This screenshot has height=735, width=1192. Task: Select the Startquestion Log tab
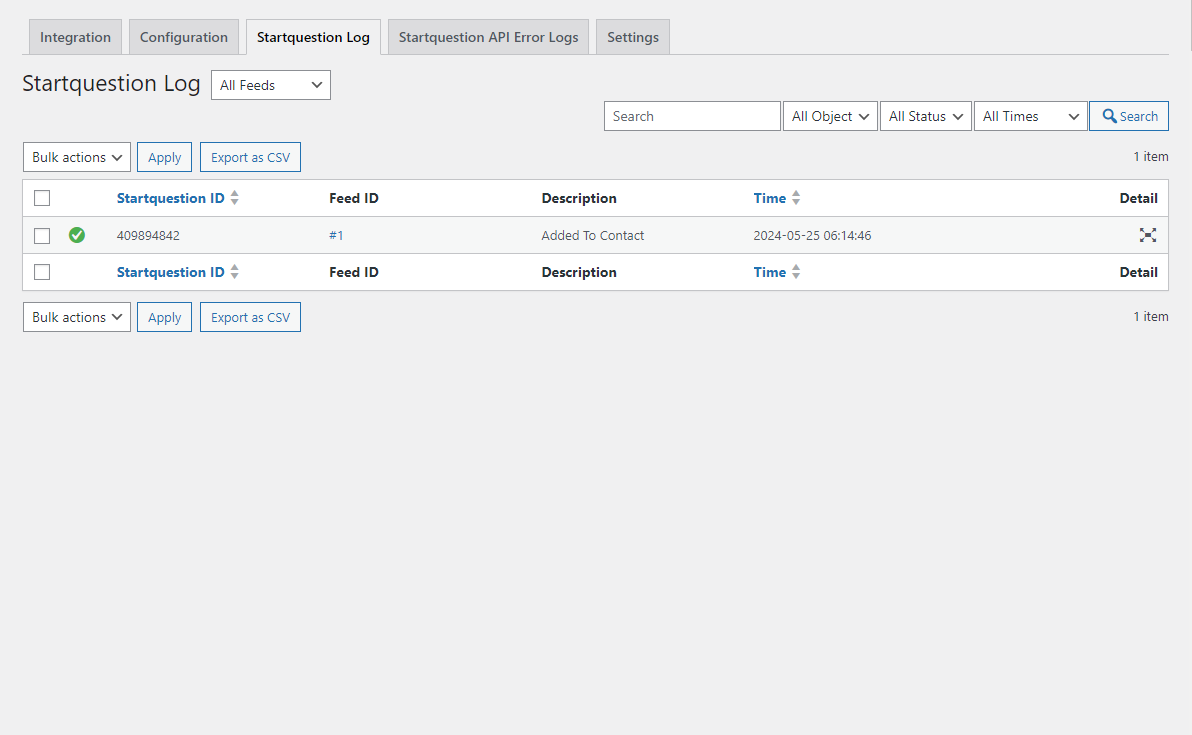coord(313,37)
